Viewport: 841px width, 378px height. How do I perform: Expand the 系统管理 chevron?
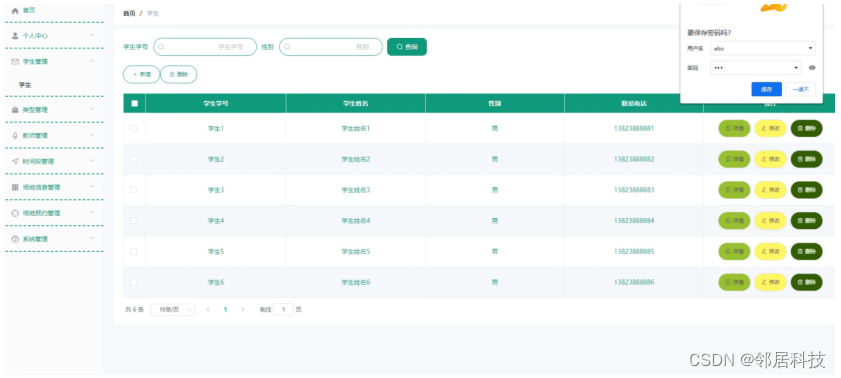92,239
